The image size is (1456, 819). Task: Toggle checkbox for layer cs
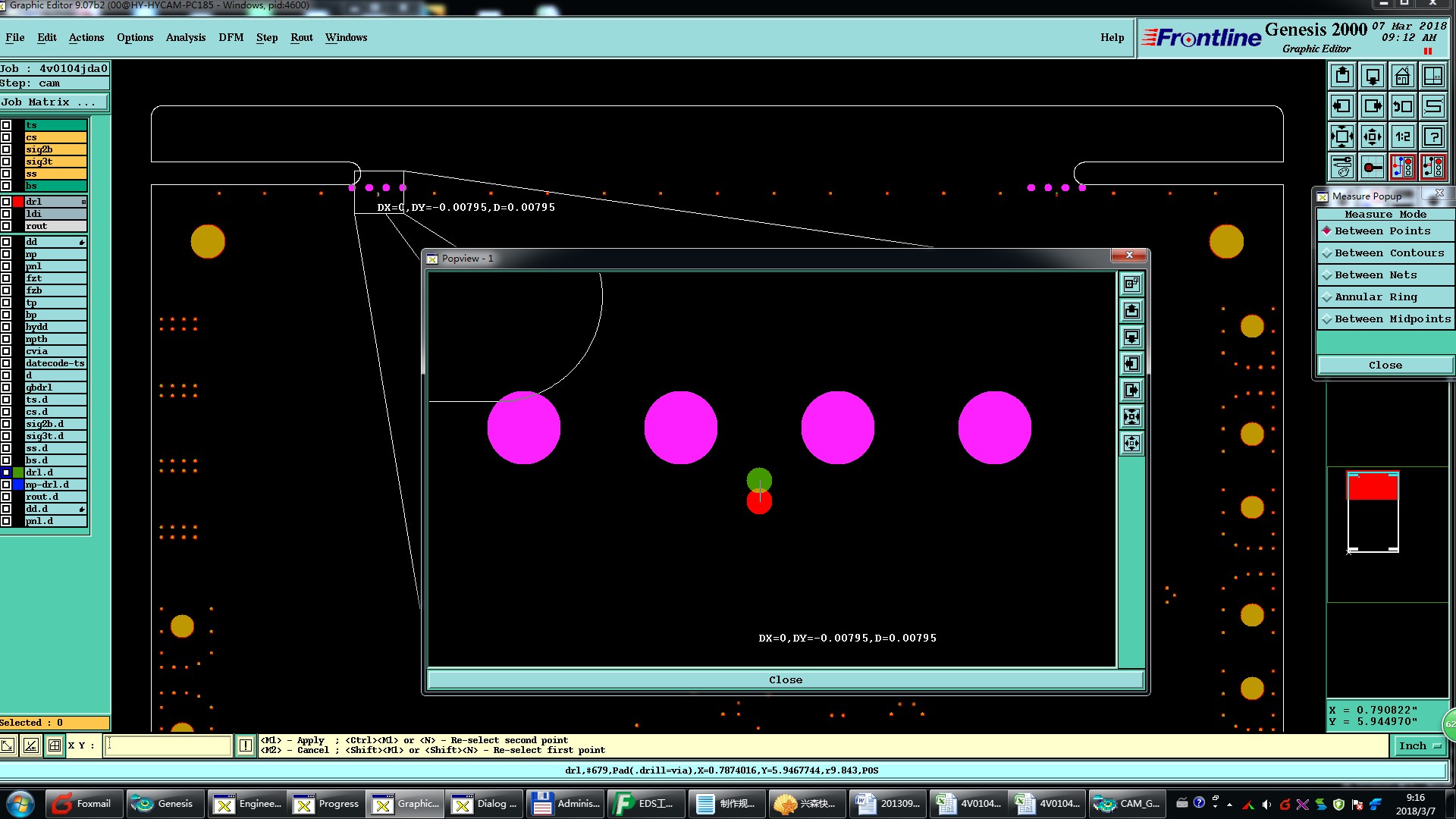[x=6, y=137]
